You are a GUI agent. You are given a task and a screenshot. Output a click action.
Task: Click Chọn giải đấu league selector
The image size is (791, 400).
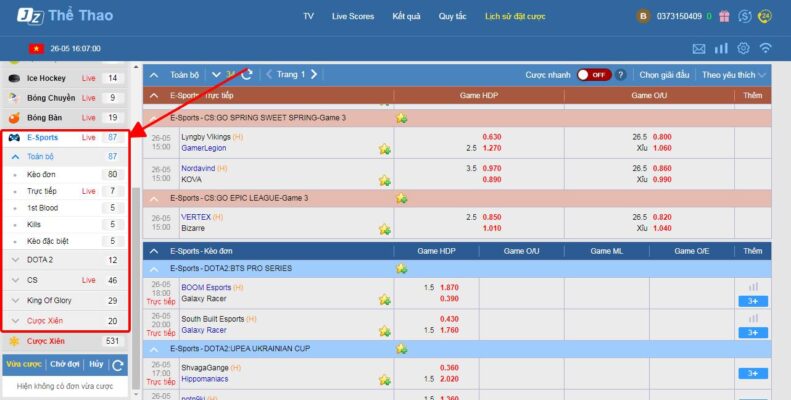pos(664,75)
